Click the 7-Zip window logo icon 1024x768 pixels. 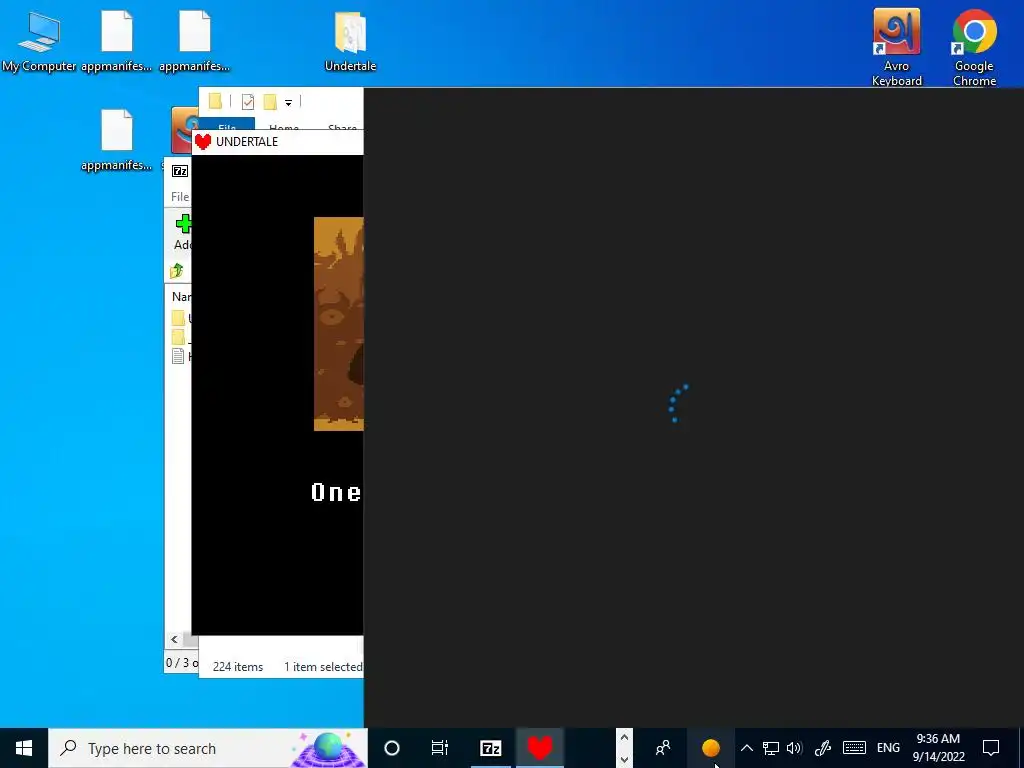(180, 171)
